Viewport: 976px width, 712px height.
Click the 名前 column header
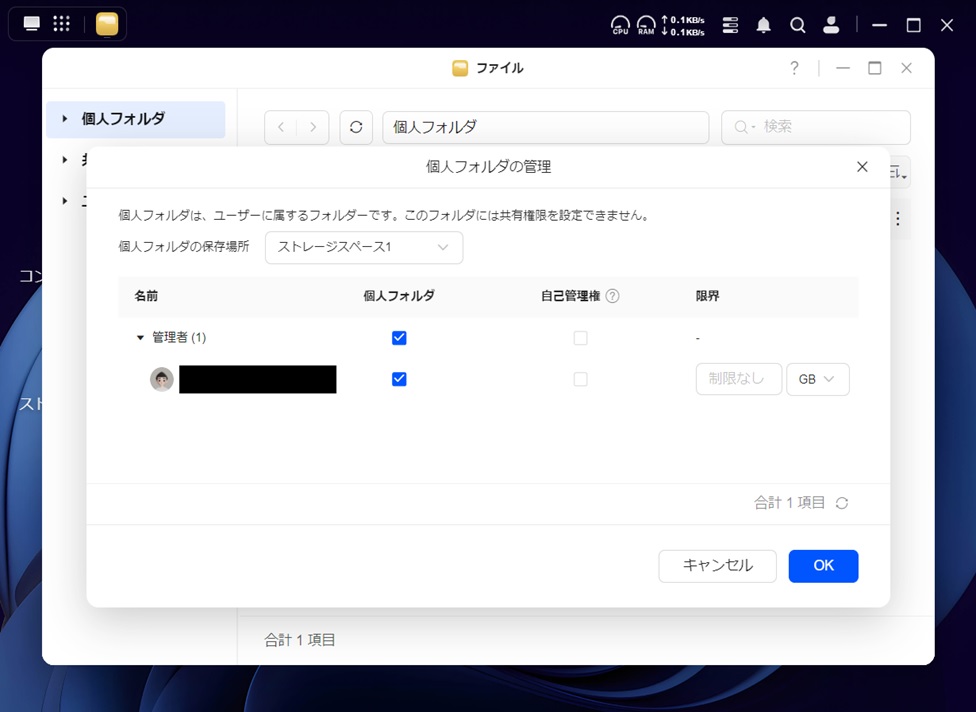coord(146,296)
